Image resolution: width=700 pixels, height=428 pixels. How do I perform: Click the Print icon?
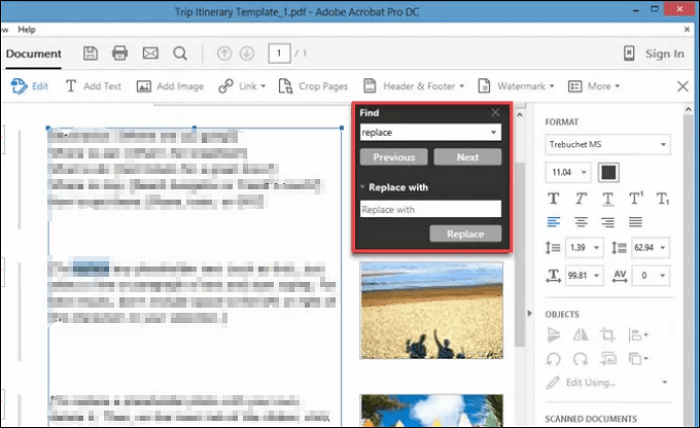coord(120,53)
